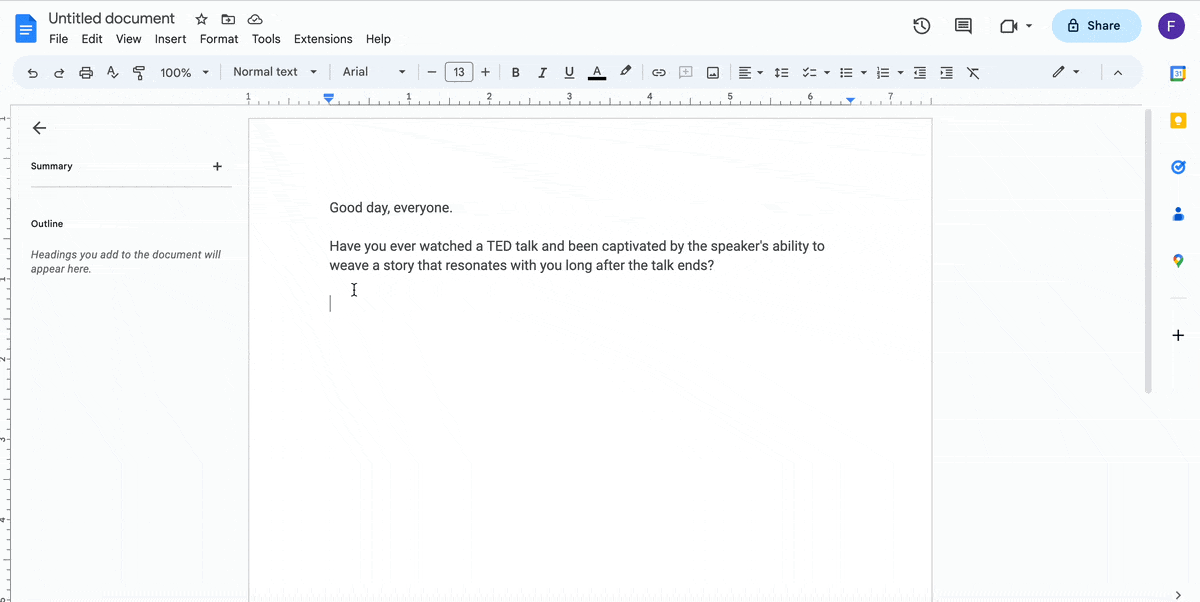Open the Extensions menu

pos(323,39)
